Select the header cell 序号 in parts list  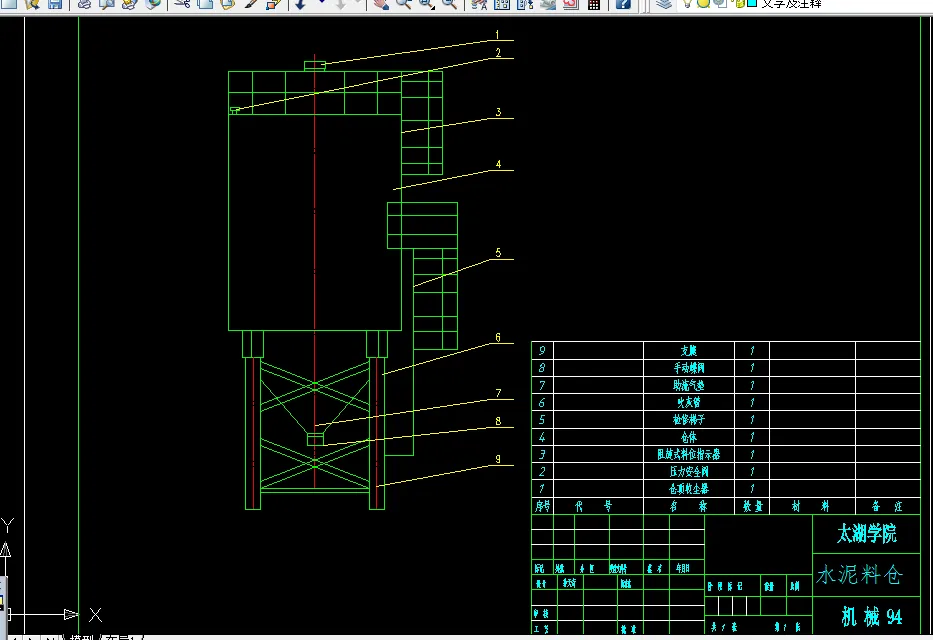pos(542,506)
